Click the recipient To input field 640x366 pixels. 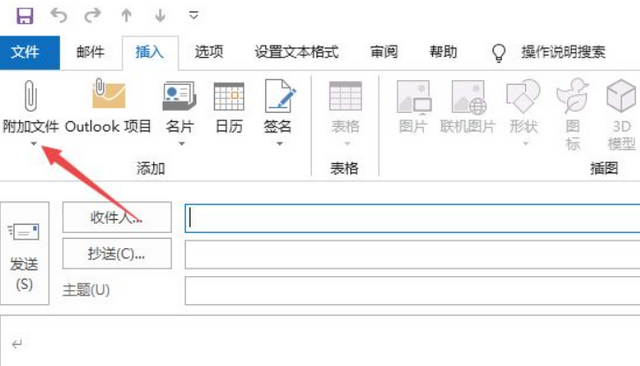[412, 218]
